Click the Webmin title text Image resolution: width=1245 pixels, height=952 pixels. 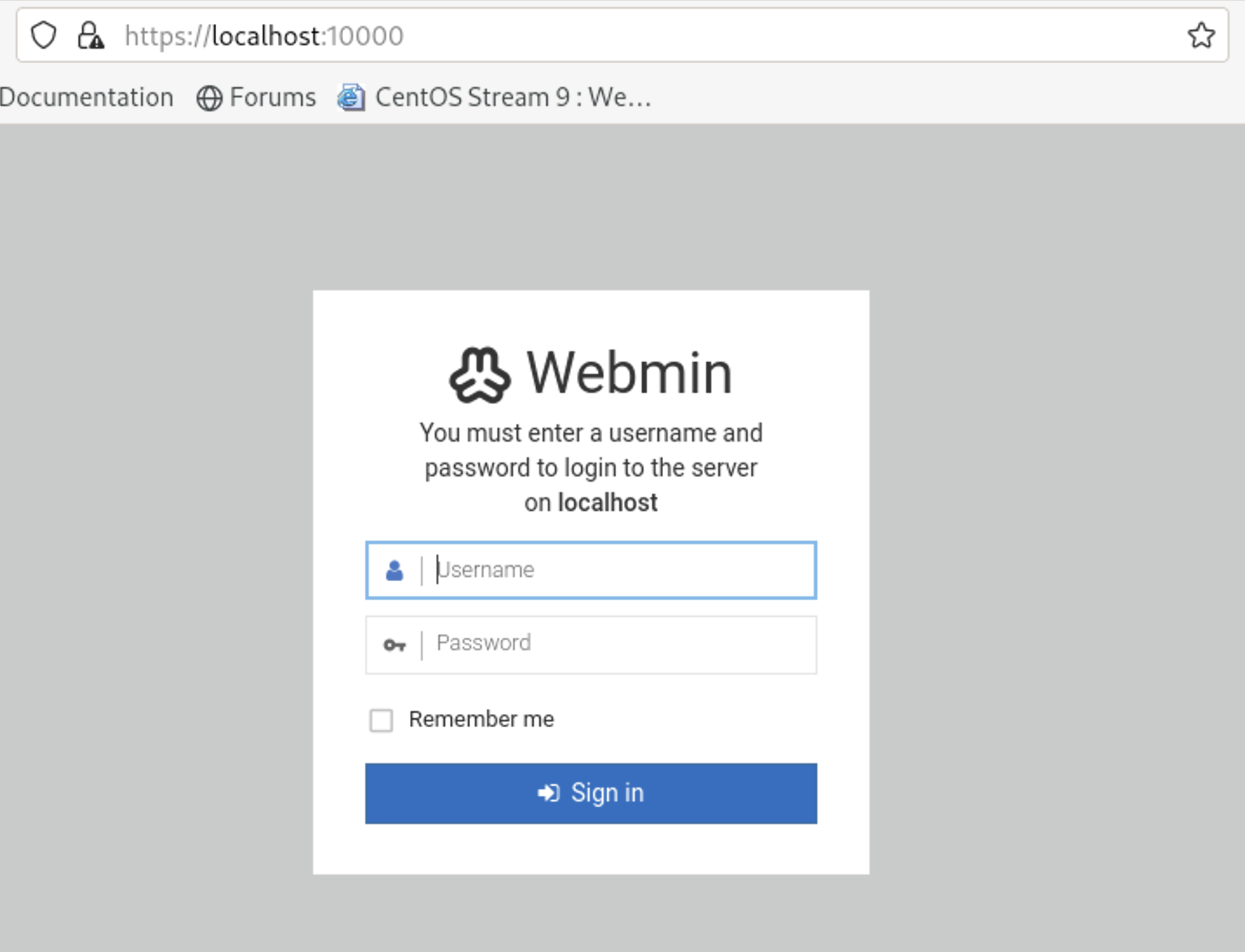tap(629, 373)
